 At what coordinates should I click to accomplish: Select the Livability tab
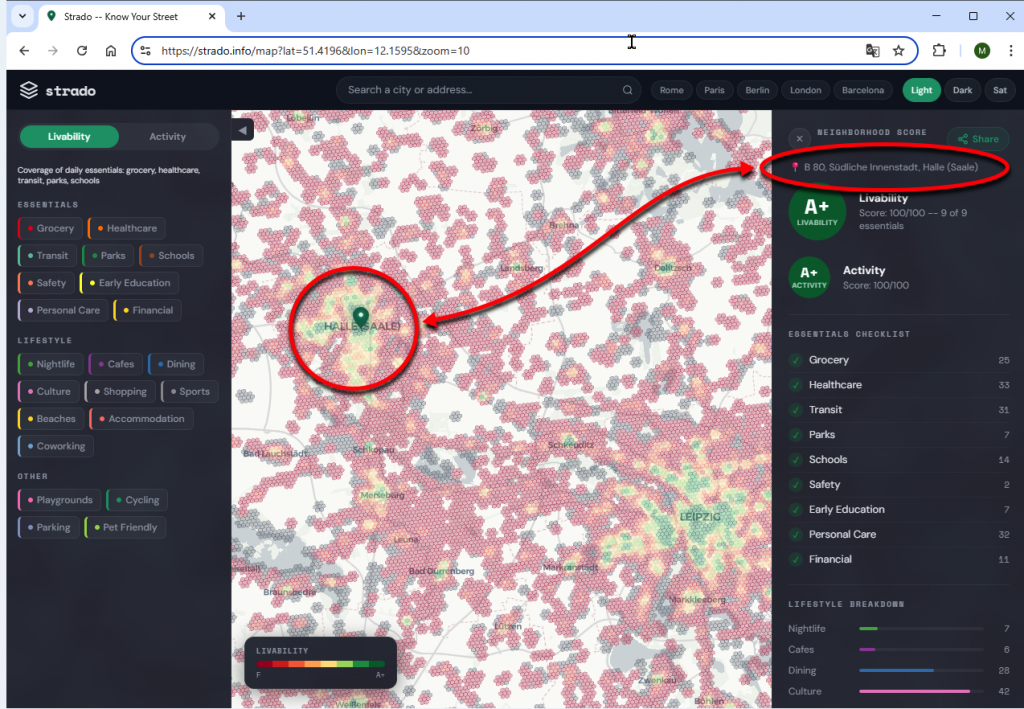[69, 137]
